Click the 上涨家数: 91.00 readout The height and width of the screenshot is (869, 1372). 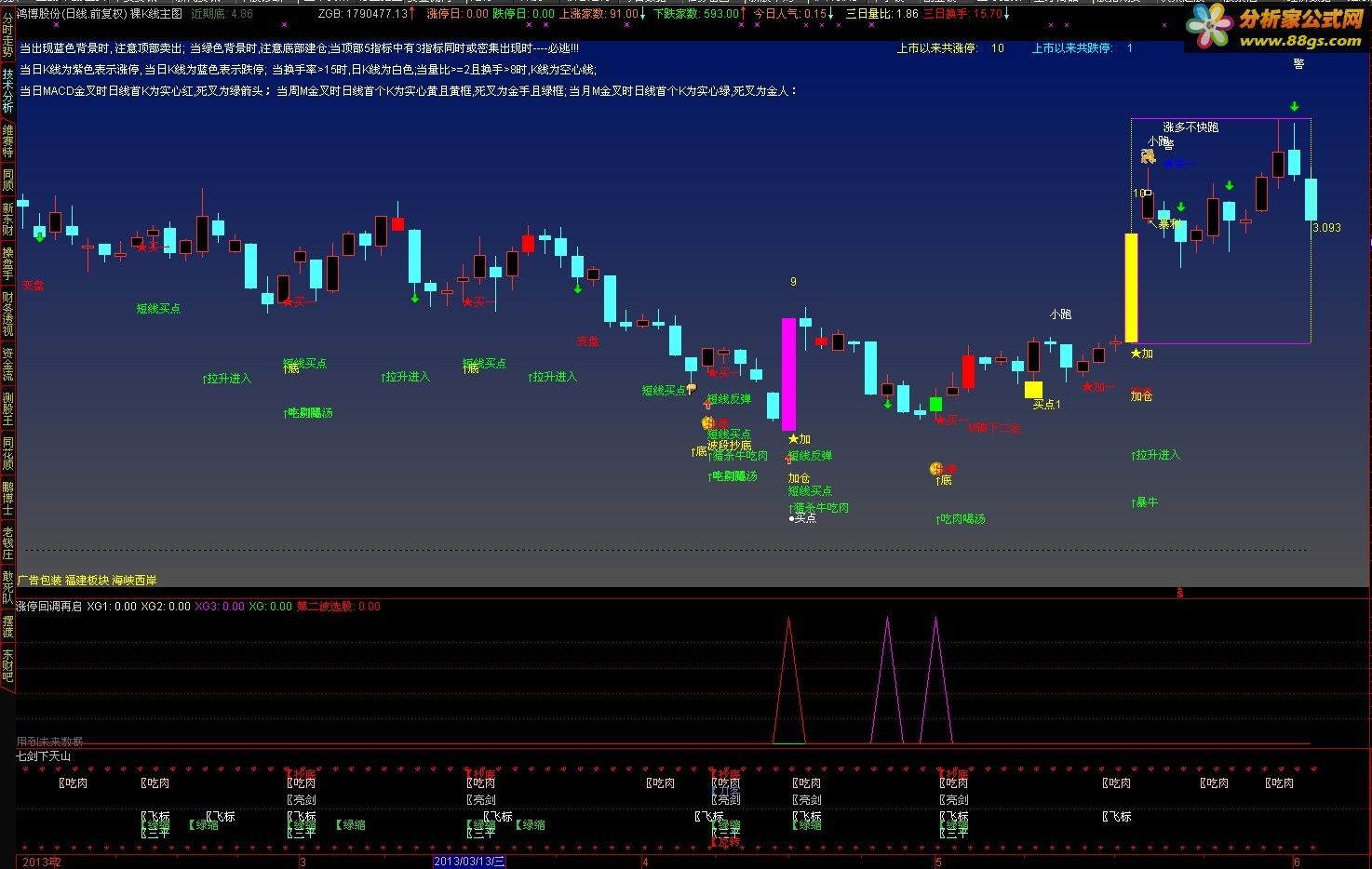[599, 14]
